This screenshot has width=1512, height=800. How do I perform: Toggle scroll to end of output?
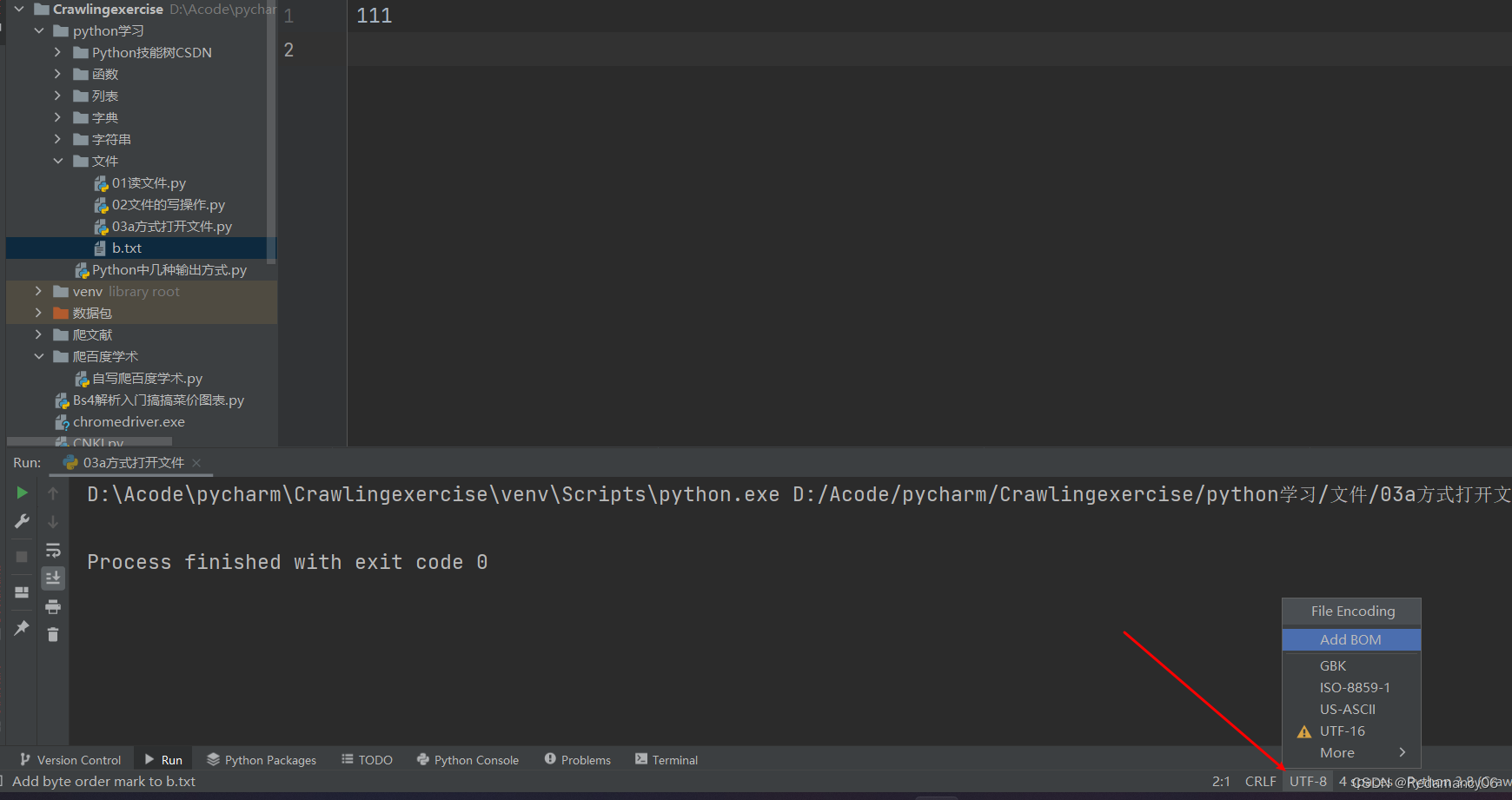pyautogui.click(x=53, y=578)
